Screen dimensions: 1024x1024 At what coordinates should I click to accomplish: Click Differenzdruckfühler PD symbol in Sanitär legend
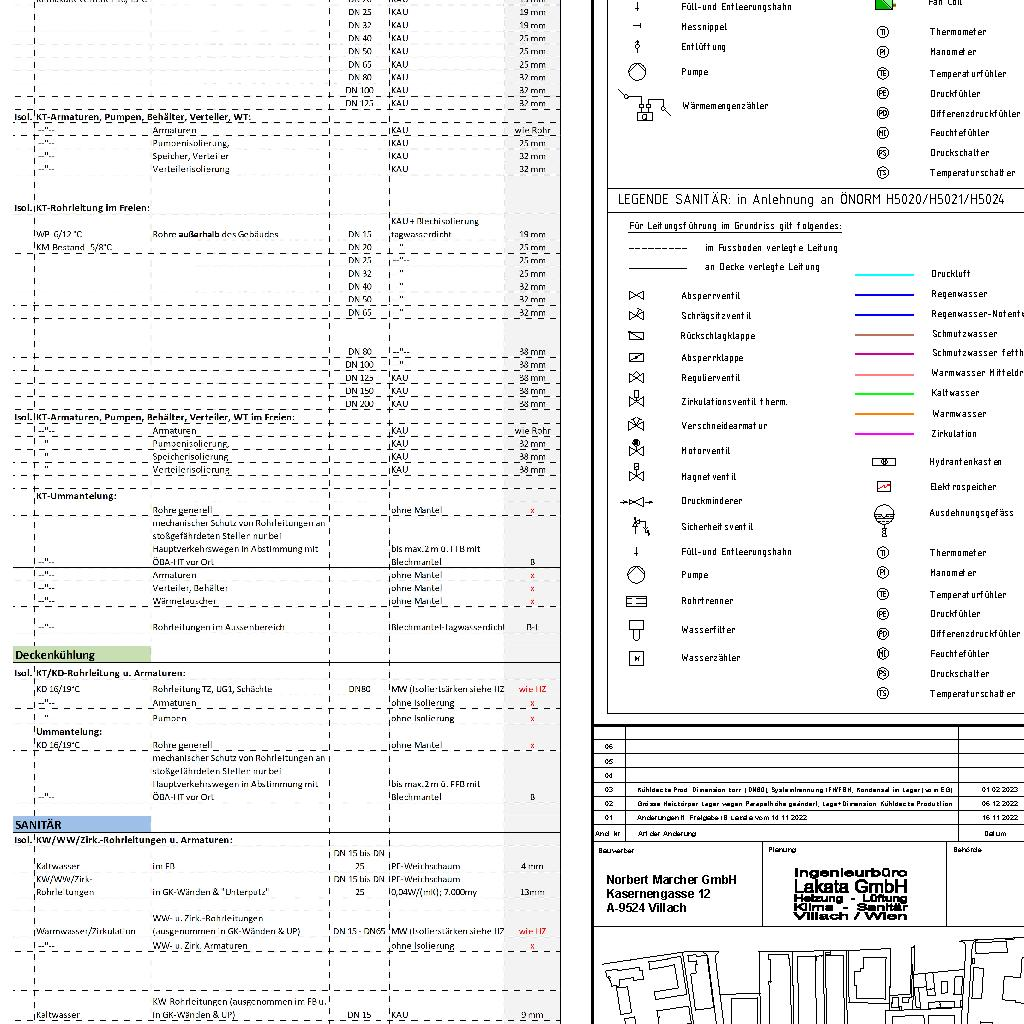882,633
